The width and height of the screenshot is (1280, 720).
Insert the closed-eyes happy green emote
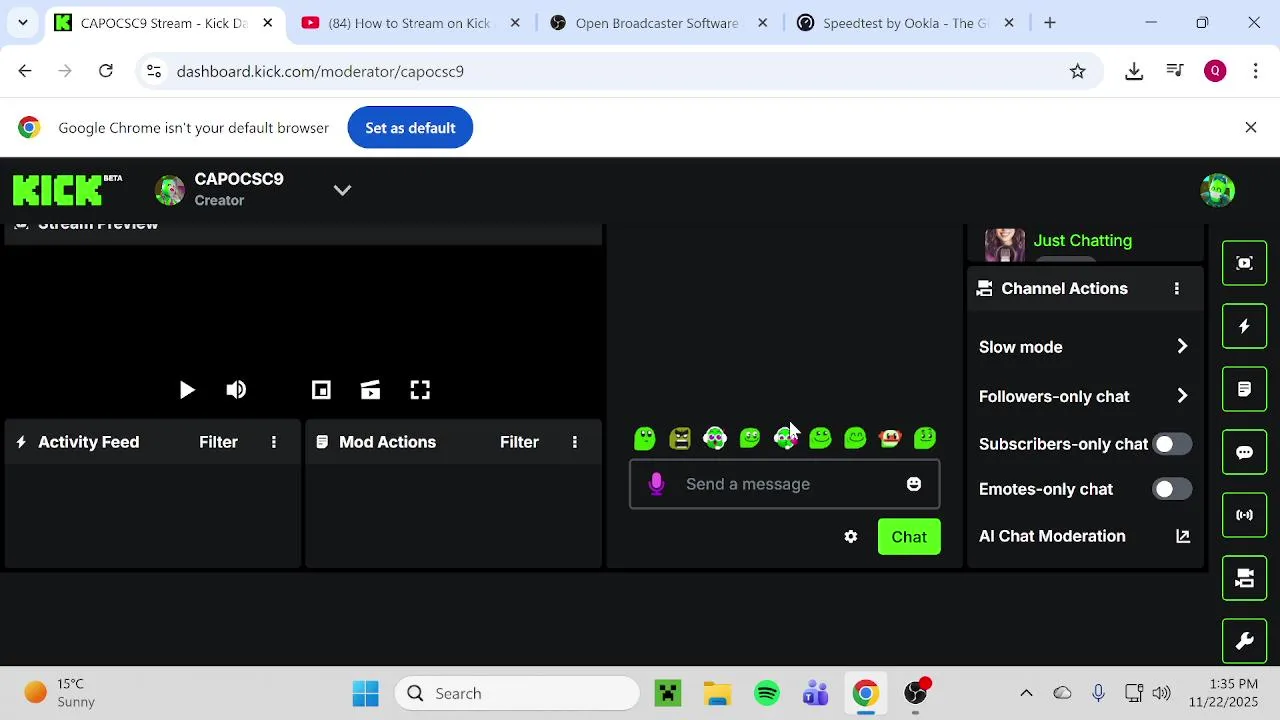855,438
